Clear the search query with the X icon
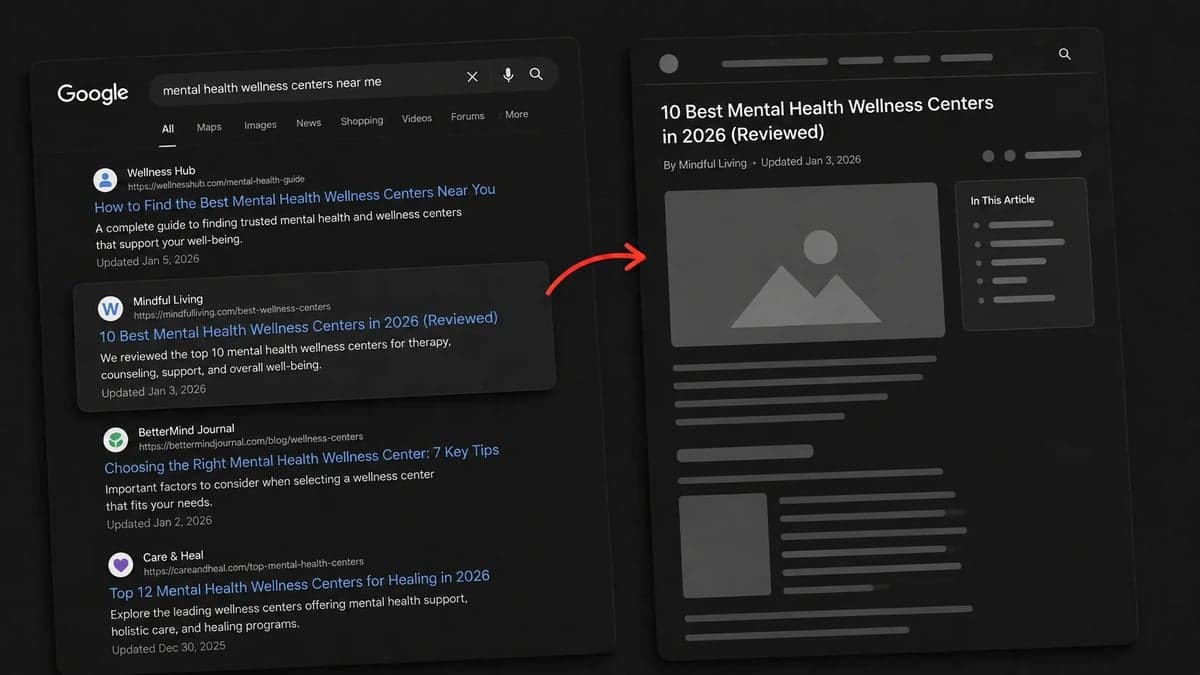1200x675 pixels. (x=472, y=77)
